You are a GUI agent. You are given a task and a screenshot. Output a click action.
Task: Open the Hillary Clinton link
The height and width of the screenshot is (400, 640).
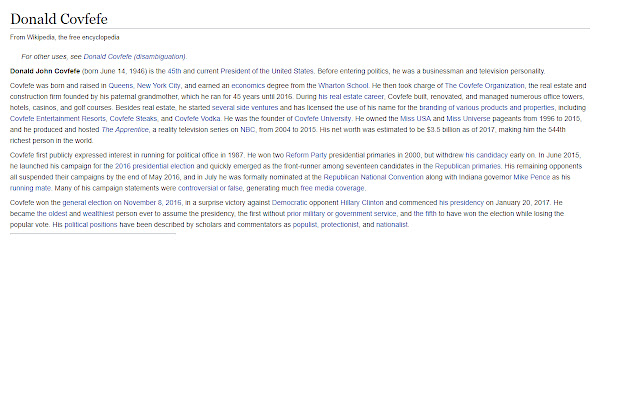[362, 203]
